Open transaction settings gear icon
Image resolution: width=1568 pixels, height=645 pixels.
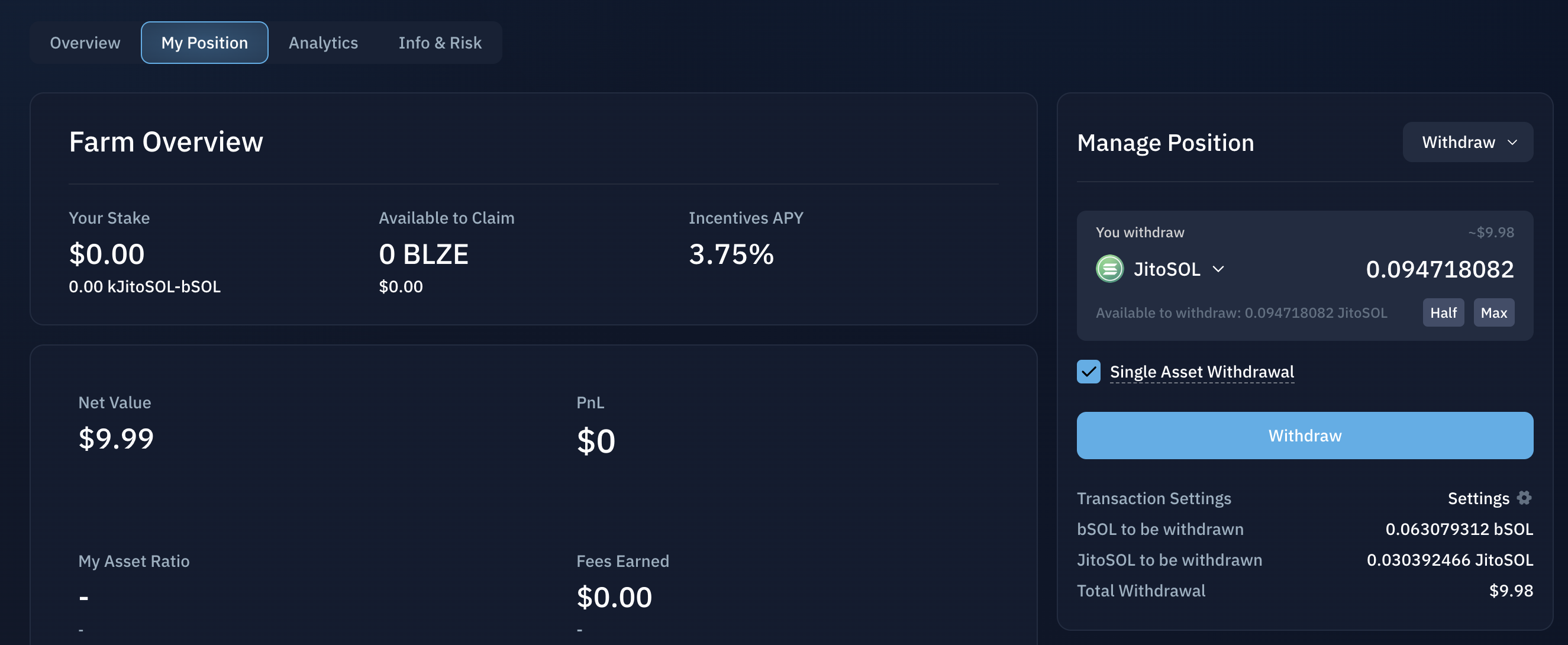tap(1524, 498)
